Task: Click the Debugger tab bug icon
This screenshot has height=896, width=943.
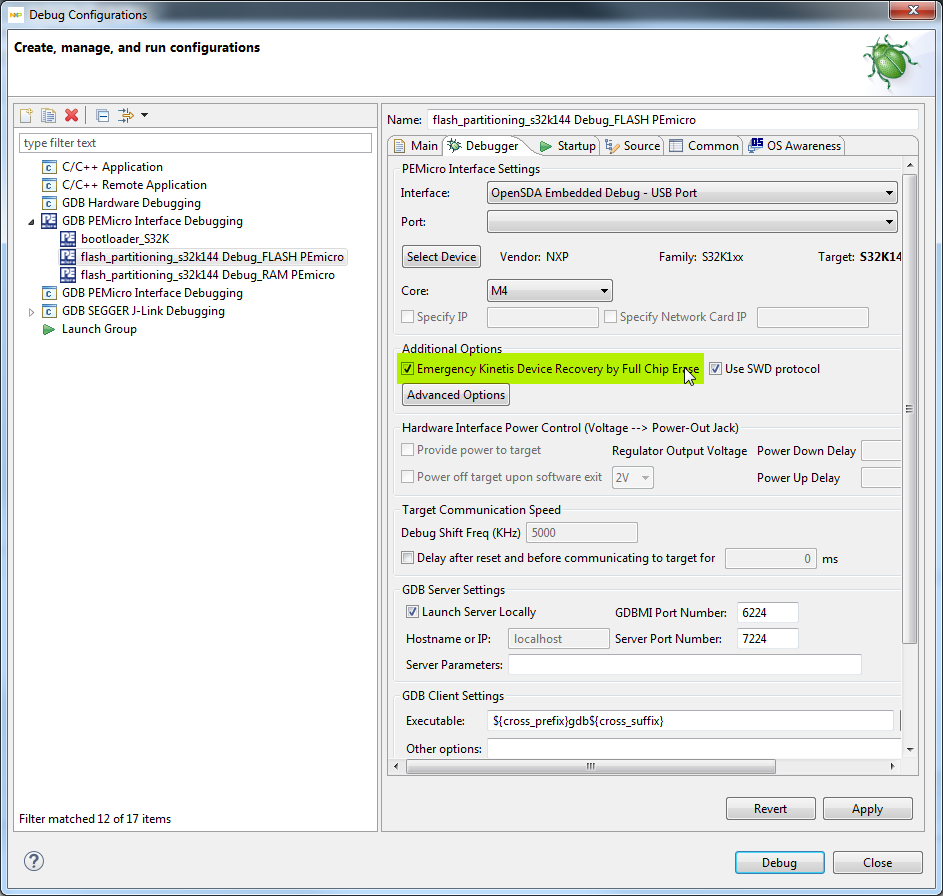Action: pos(455,146)
